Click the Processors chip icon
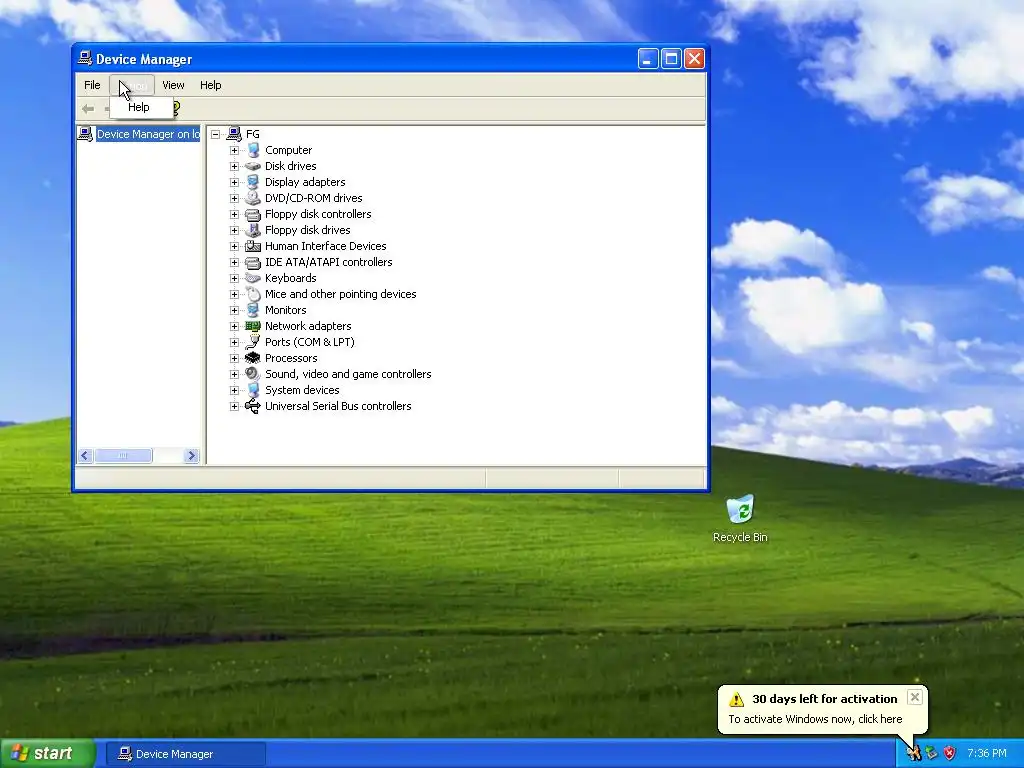This screenshot has width=1024, height=768. coord(253,358)
